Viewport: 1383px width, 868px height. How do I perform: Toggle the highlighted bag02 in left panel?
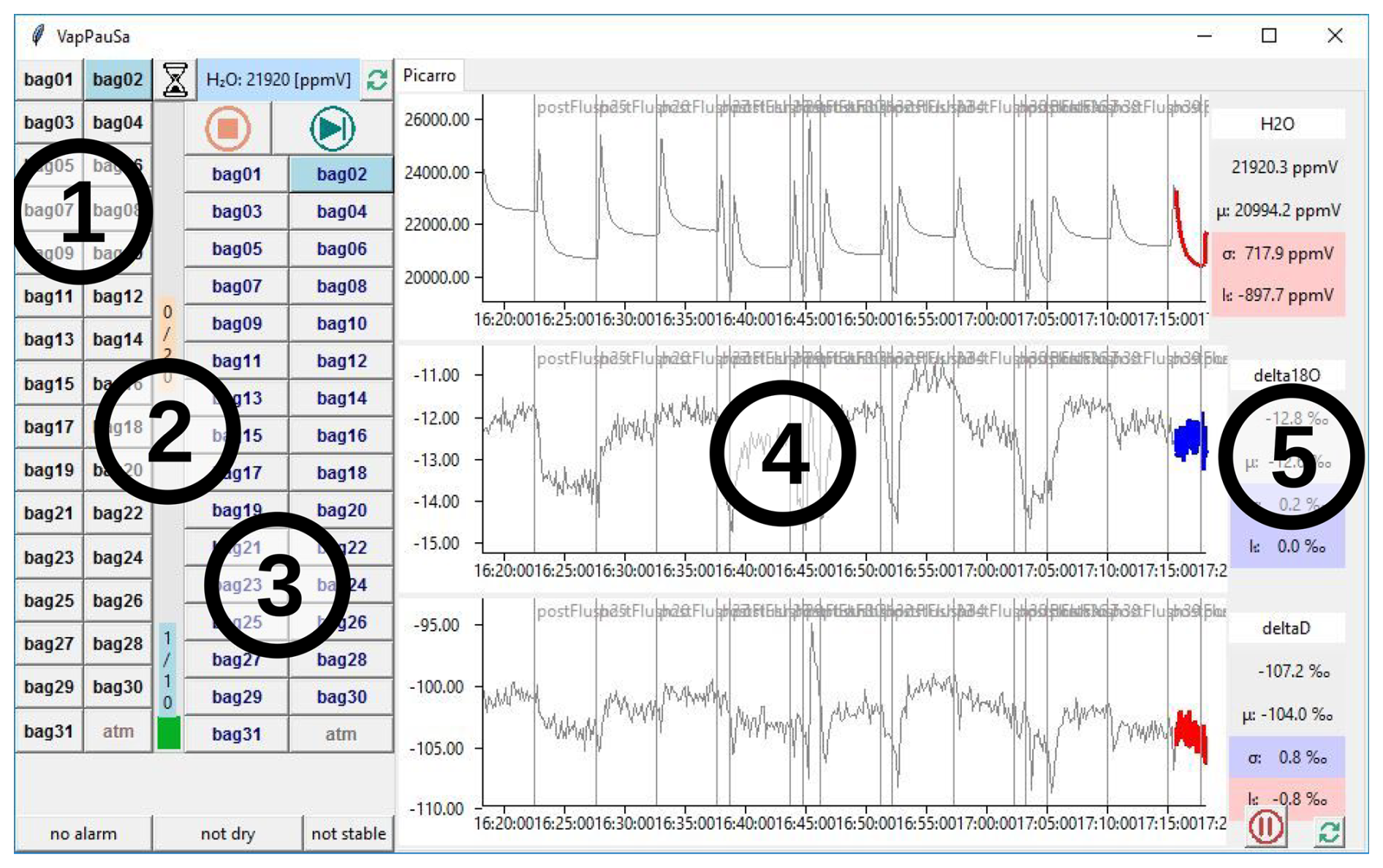[x=118, y=80]
